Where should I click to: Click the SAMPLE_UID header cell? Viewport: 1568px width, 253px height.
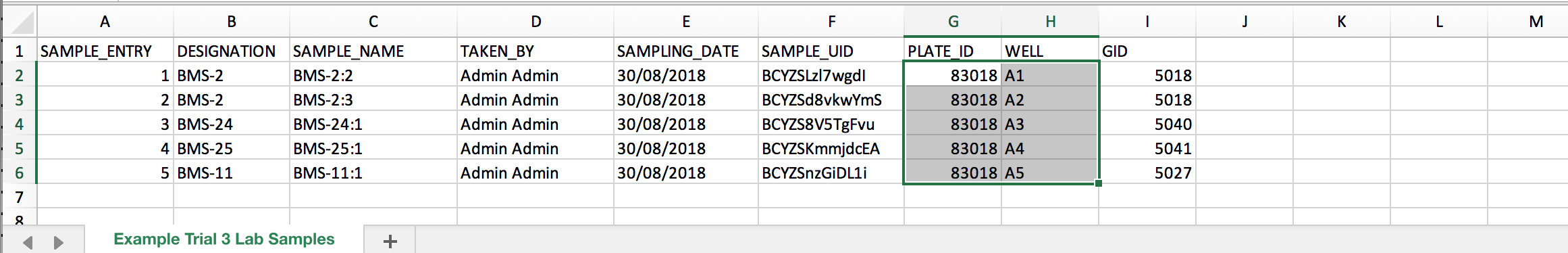click(x=831, y=51)
